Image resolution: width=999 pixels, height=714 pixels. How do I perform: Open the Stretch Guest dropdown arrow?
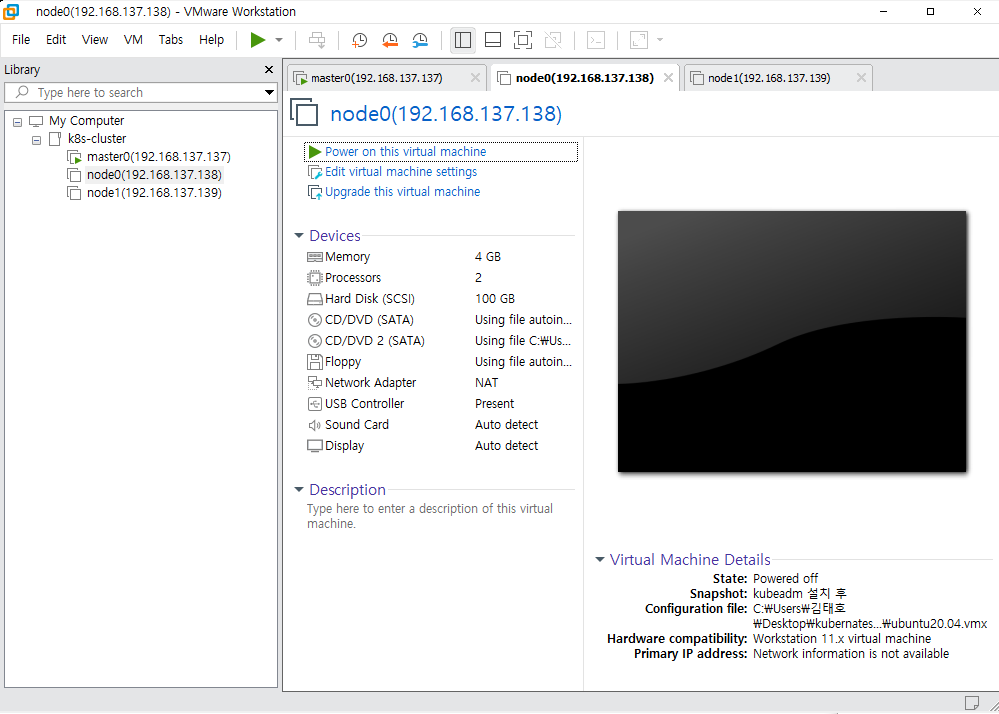pyautogui.click(x=660, y=40)
